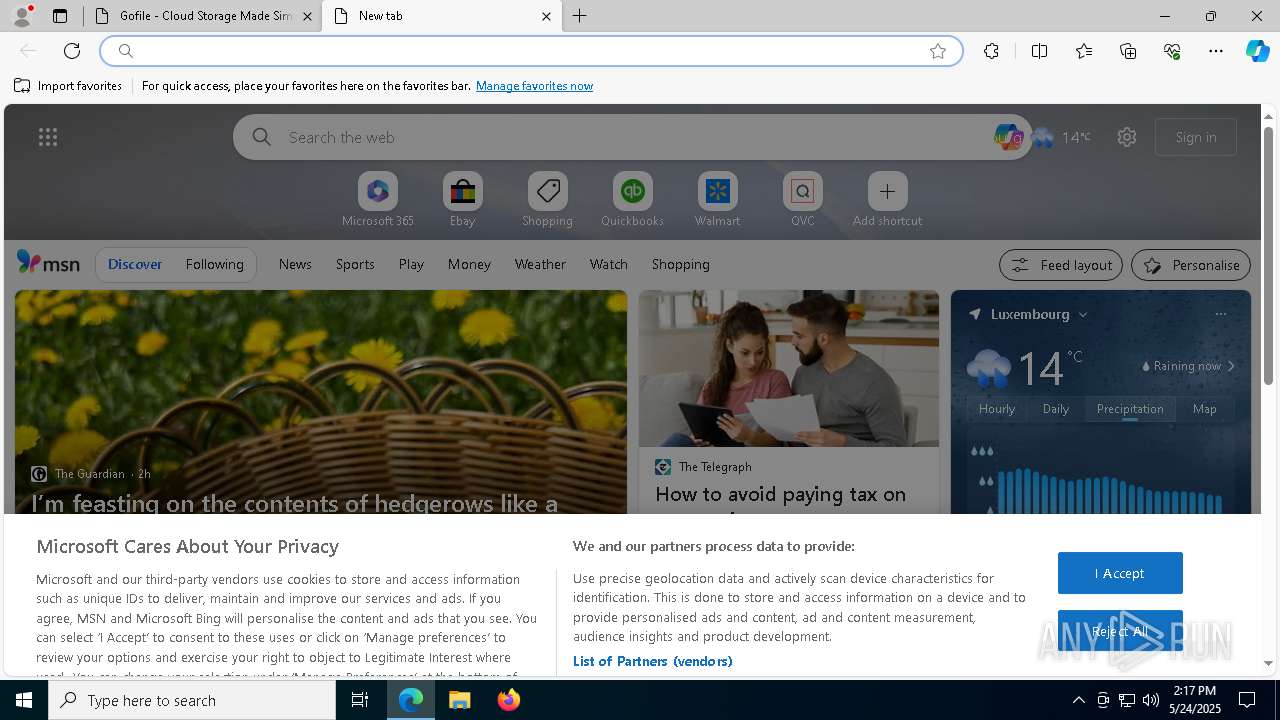Open the tab actions menu icon
This screenshot has height=720, width=1280.
(x=60, y=16)
